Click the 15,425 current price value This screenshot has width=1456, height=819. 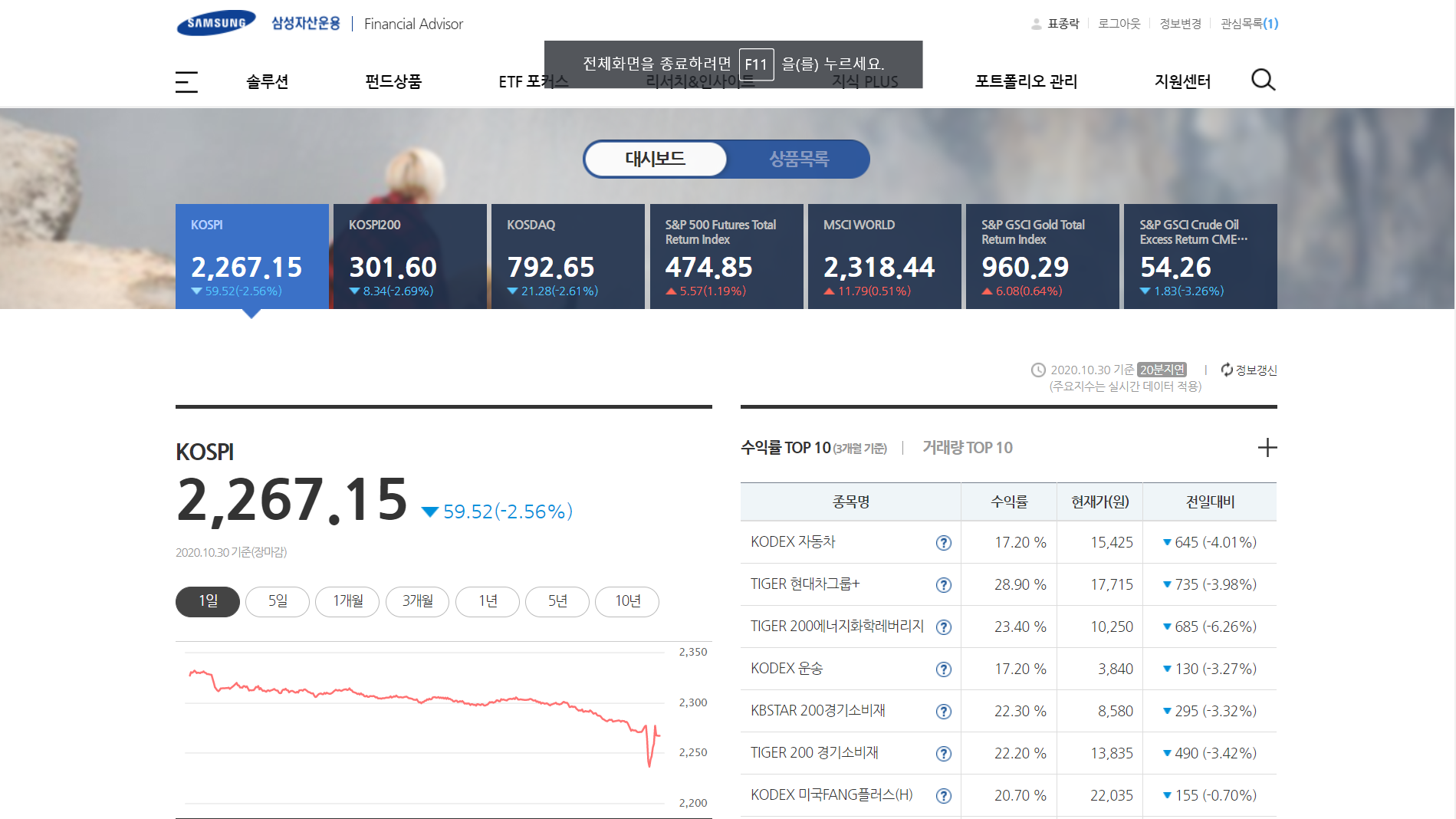coord(1112,542)
